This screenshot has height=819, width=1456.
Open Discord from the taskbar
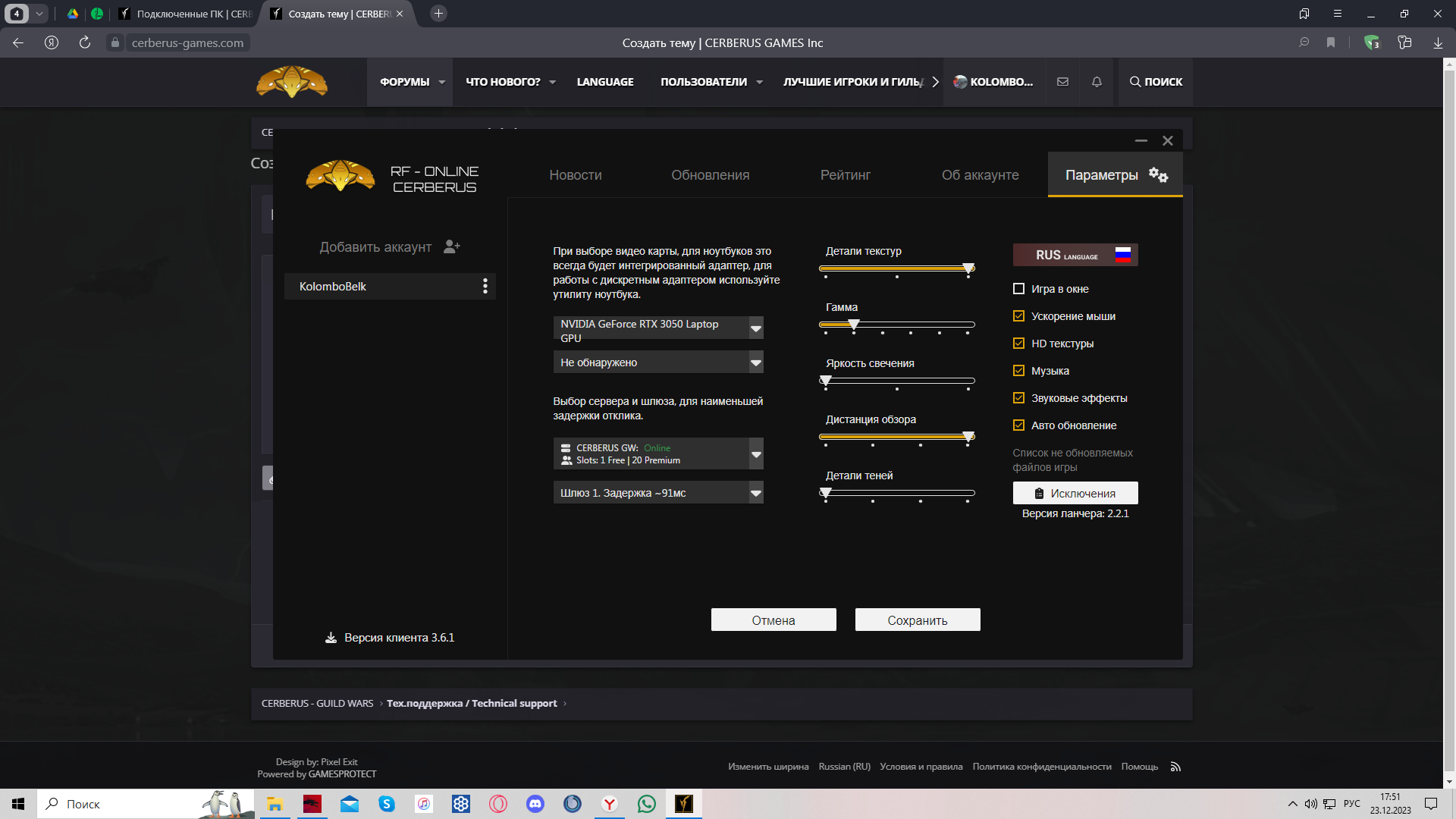[535, 804]
